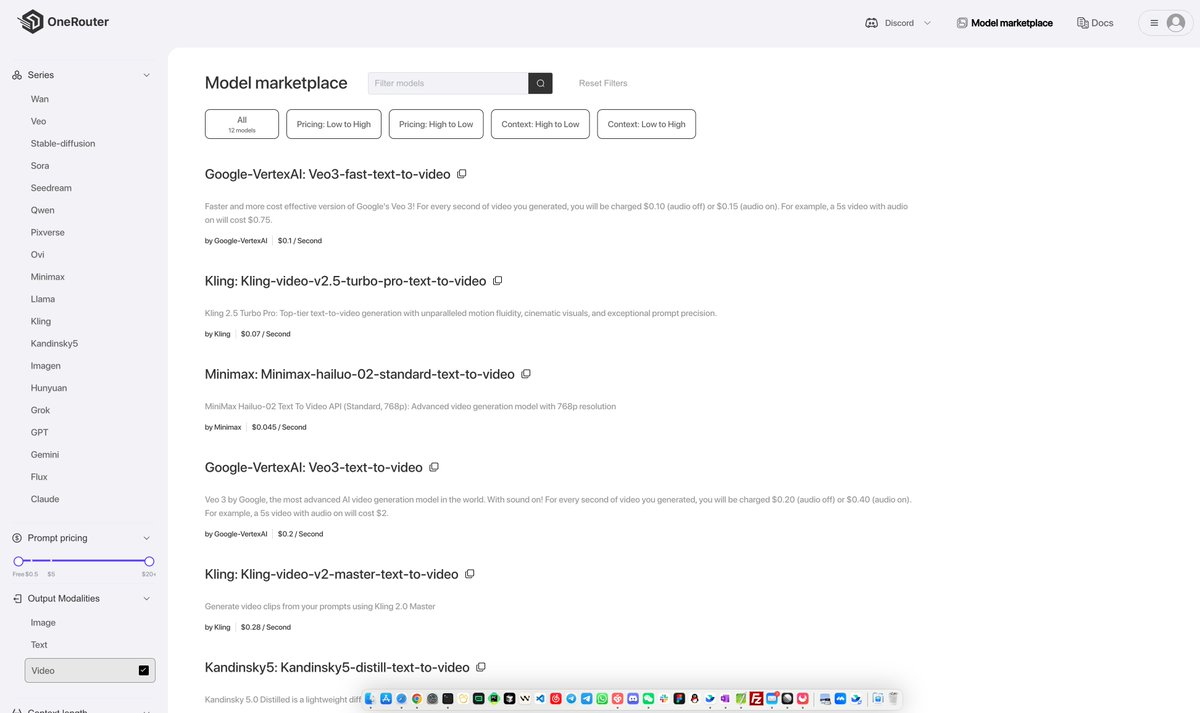The image size is (1200, 713).
Task: Click the Discord icon in the header
Action: pyautogui.click(x=872, y=23)
